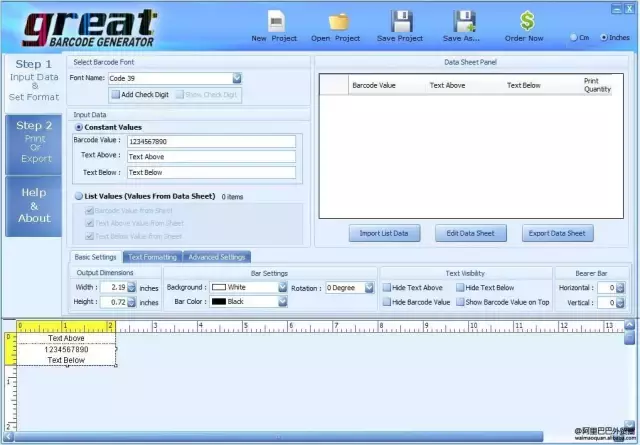640x445 pixels.
Task: Switch to Text Formatting tab
Action: (153, 257)
